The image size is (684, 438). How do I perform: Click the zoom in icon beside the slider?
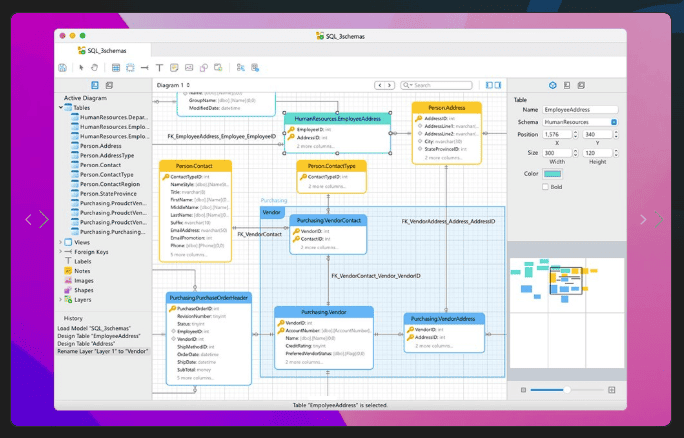(612, 390)
